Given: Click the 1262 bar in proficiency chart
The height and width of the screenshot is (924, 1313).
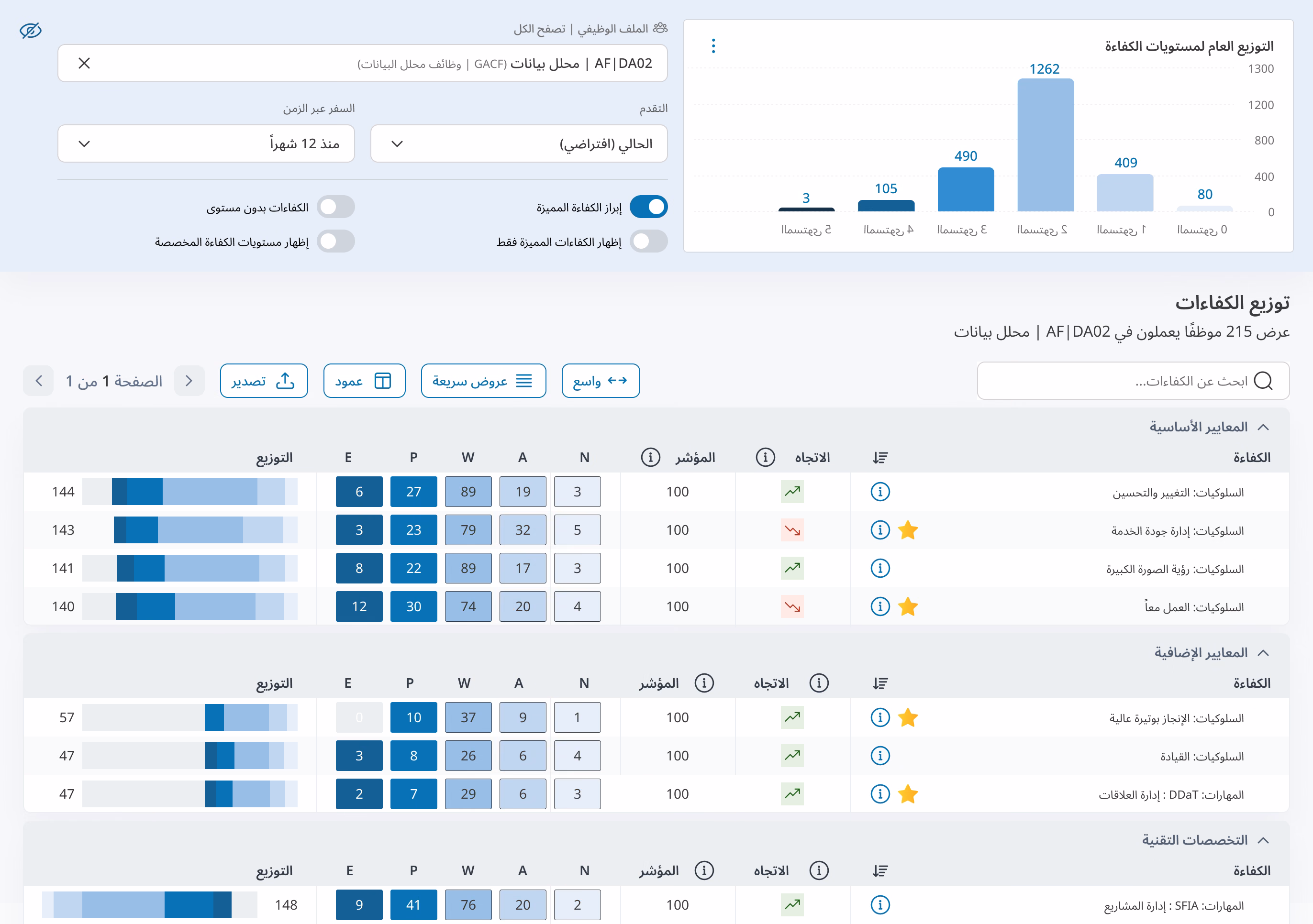Looking at the screenshot, I should click(1045, 145).
